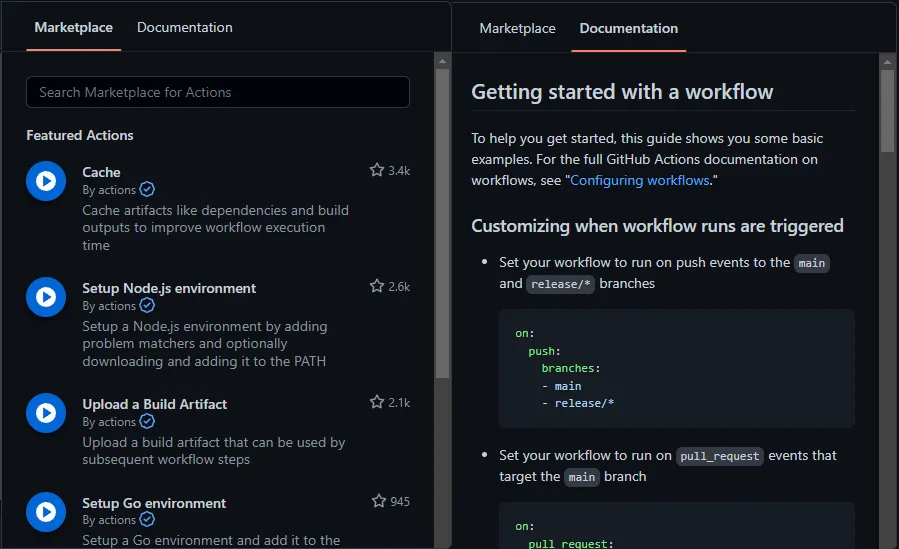This screenshot has height=549, width=899.
Task: Select Marketplace tab in left panel
Action: (73, 28)
